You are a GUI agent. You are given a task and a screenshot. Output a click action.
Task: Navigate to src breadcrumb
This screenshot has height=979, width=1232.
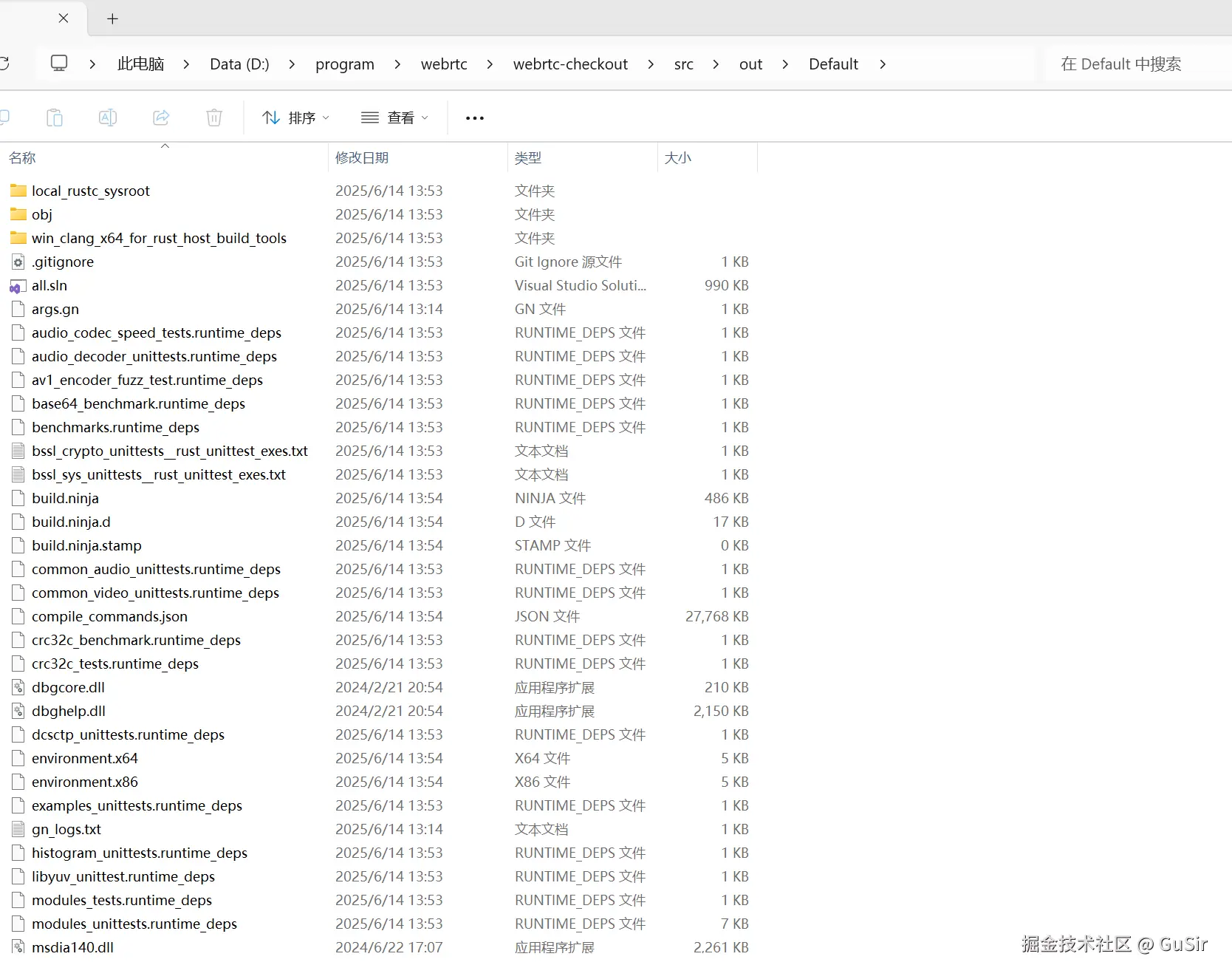684,64
